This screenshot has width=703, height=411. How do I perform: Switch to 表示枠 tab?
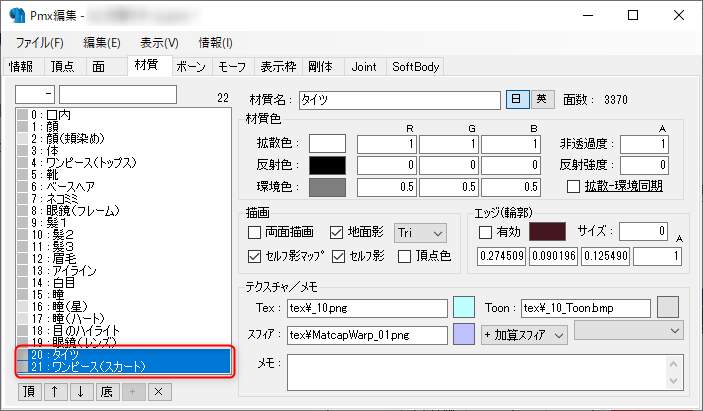click(278, 67)
